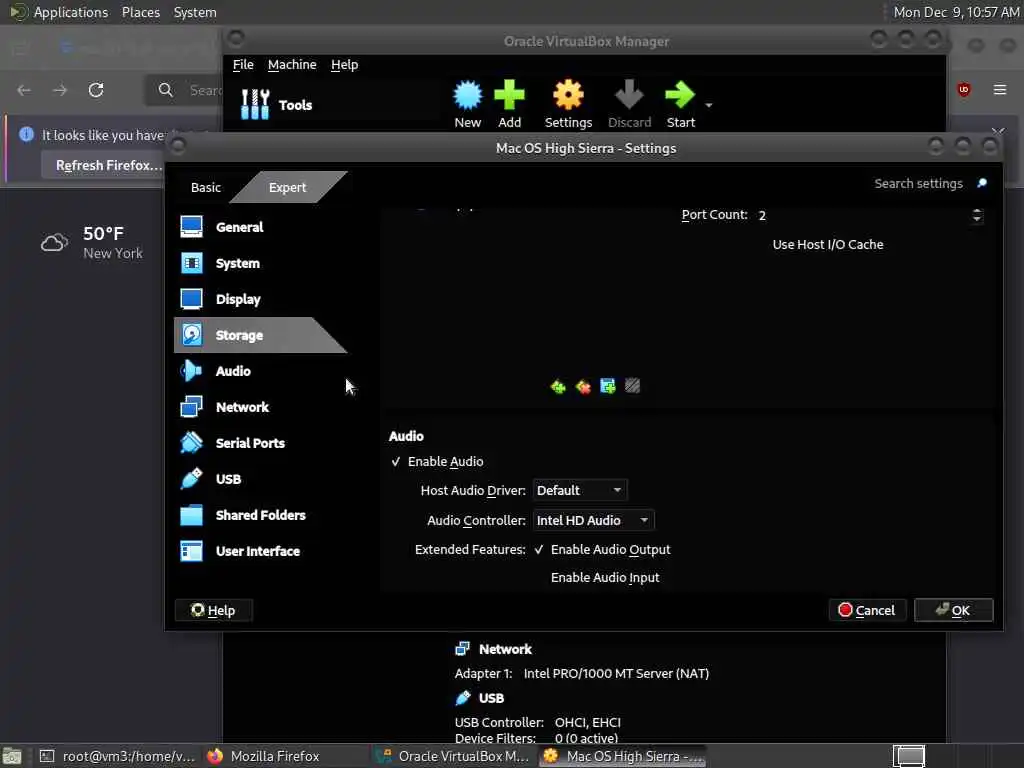
Task: Click the New York weather widget
Action: click(92, 243)
